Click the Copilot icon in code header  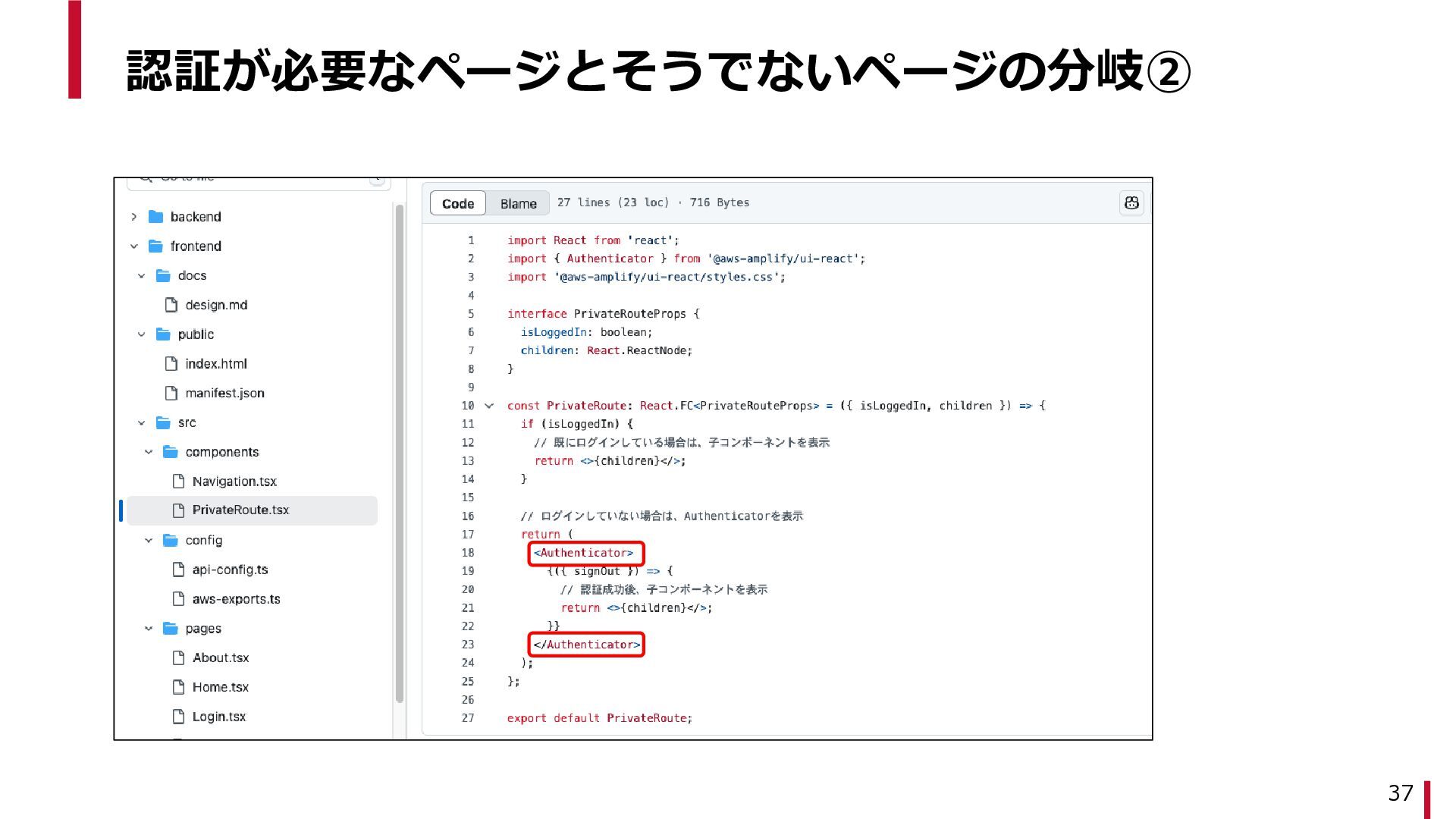click(x=1131, y=202)
